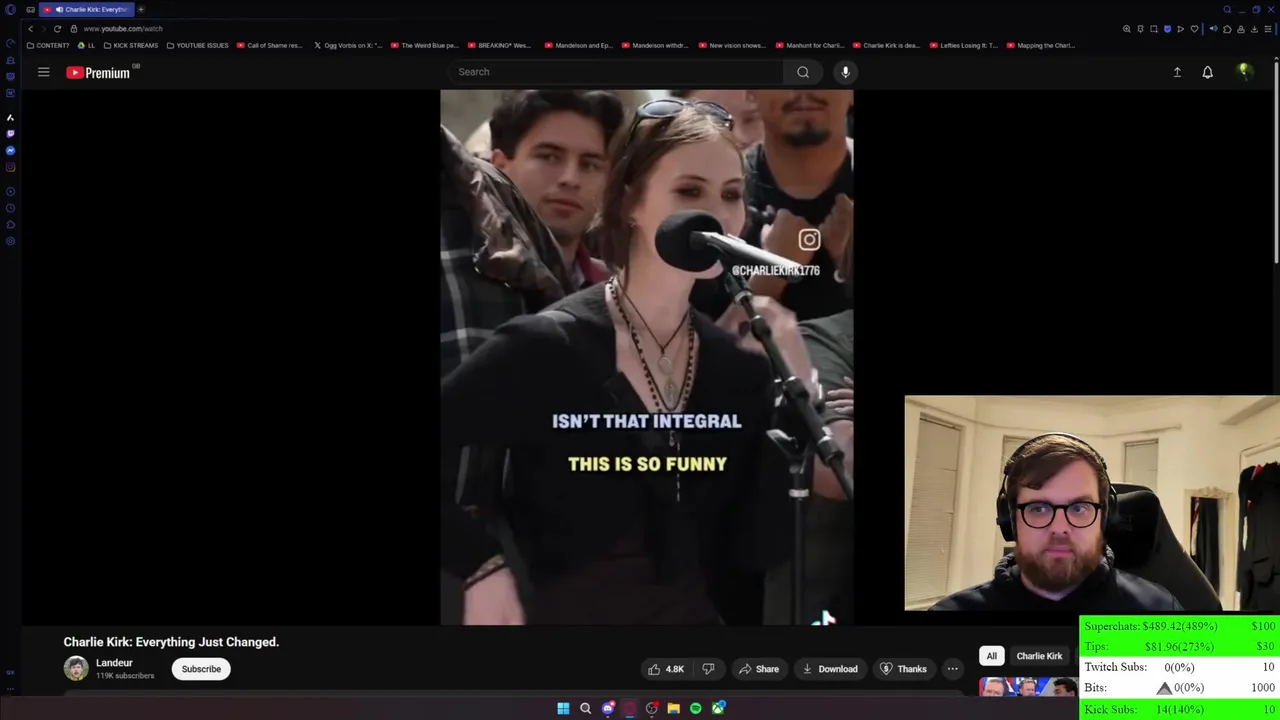Open Opera sidebar Instagram icon

(x=10, y=168)
